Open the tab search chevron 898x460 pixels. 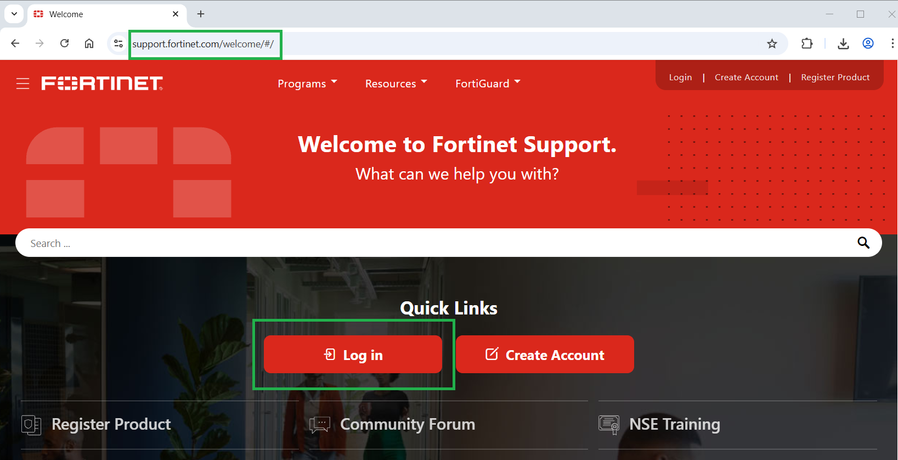14,14
